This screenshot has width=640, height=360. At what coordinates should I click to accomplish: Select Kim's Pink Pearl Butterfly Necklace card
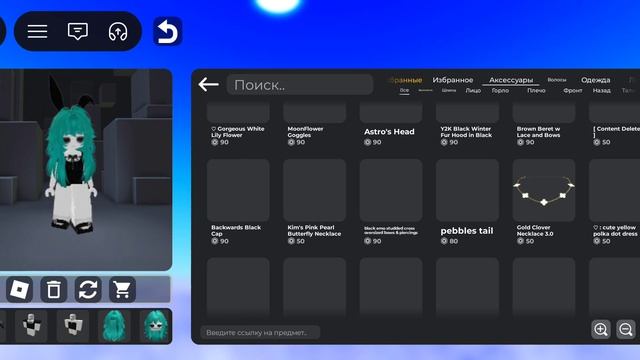click(x=314, y=202)
